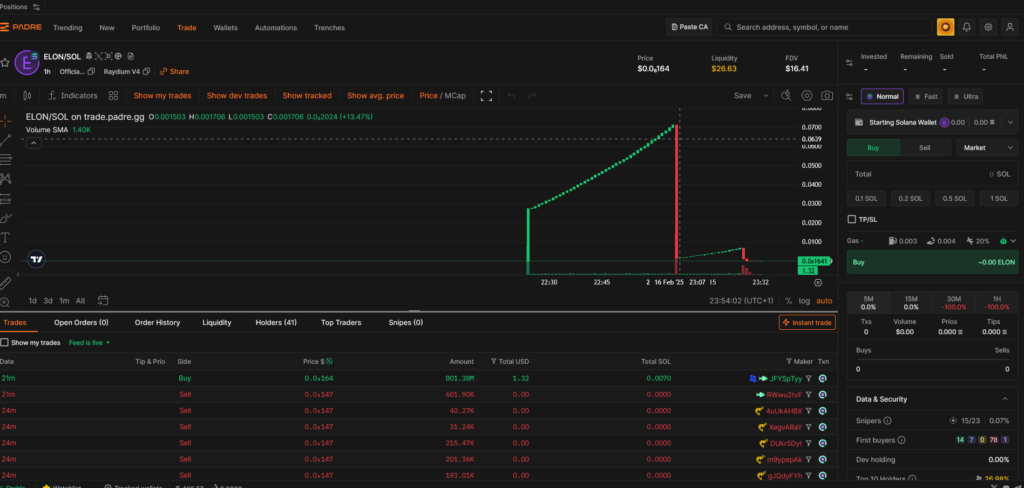Switch to the Holders (41) tab
1024x488 pixels.
tap(276, 322)
